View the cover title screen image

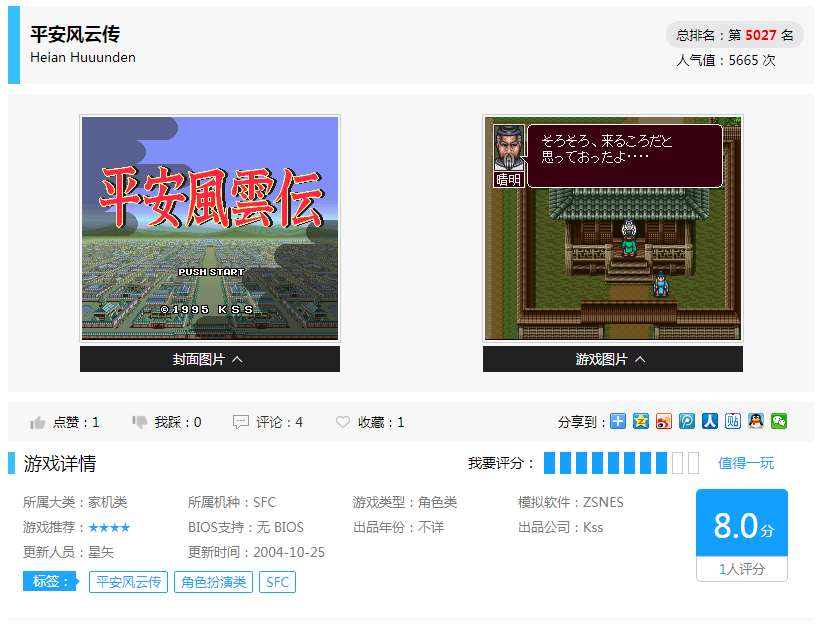210,229
